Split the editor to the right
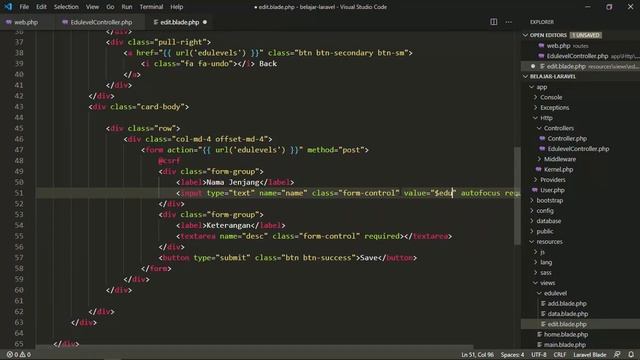Image resolution: width=640 pixels, height=360 pixels. click(x=493, y=22)
